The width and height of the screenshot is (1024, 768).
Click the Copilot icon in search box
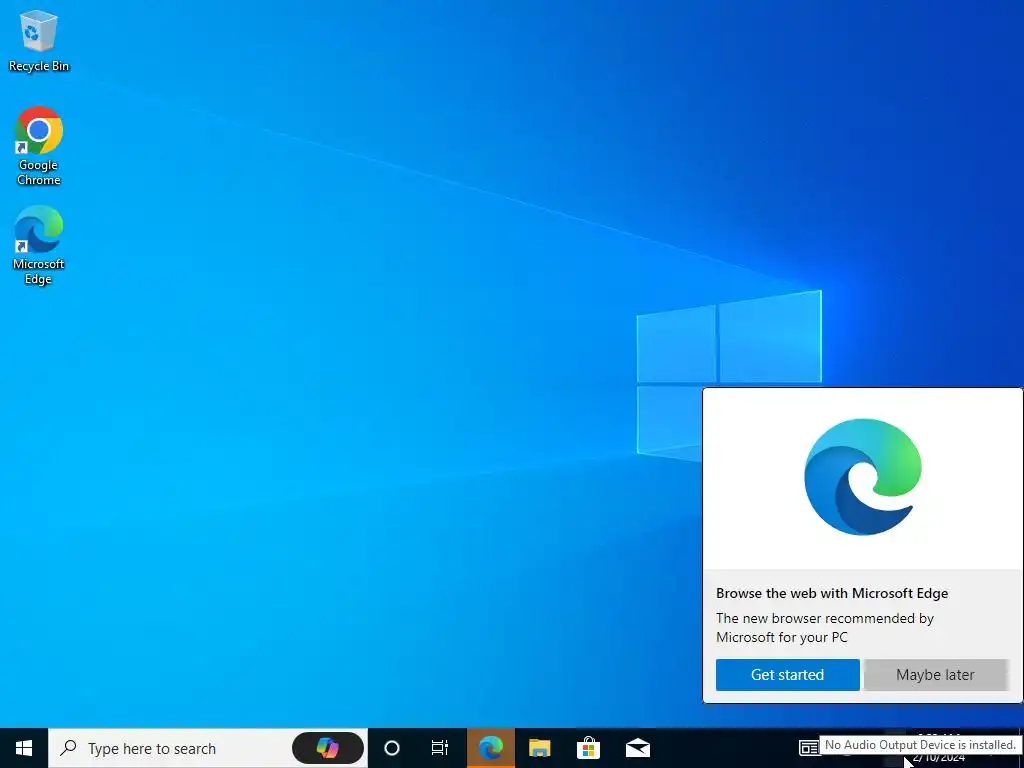[327, 748]
